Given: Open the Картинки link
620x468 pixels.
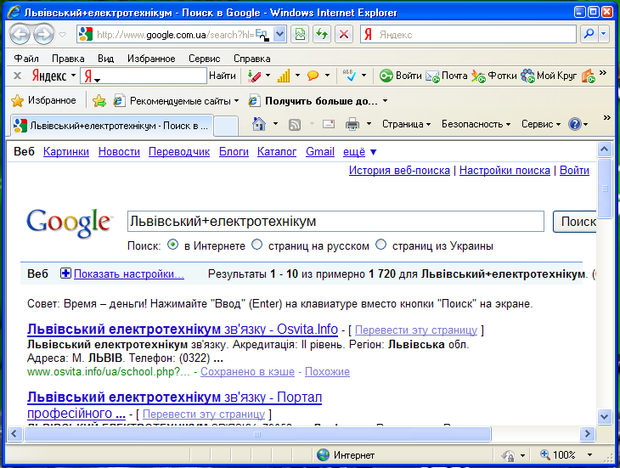Looking at the screenshot, I should coord(66,152).
